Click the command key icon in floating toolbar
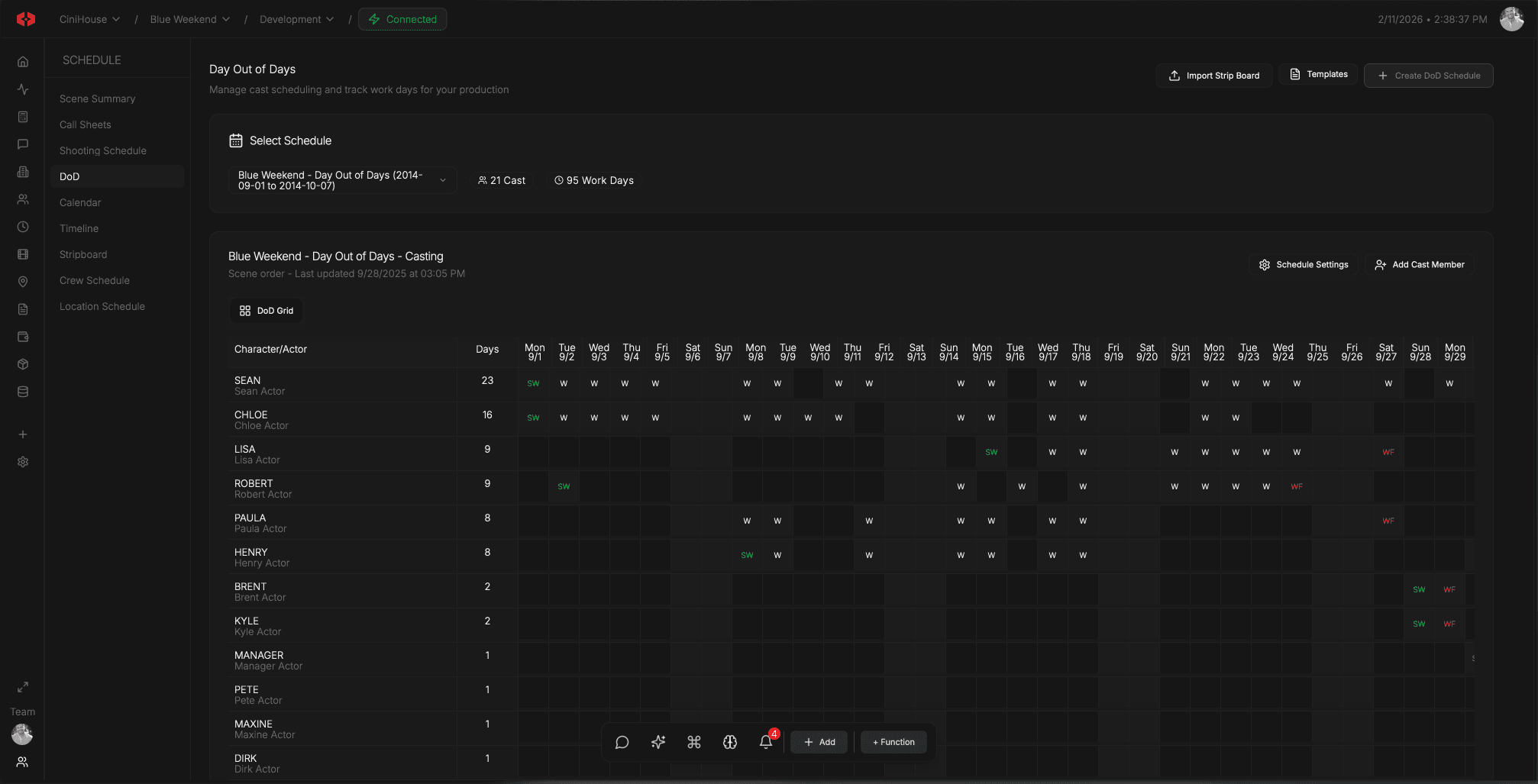 coord(694,742)
